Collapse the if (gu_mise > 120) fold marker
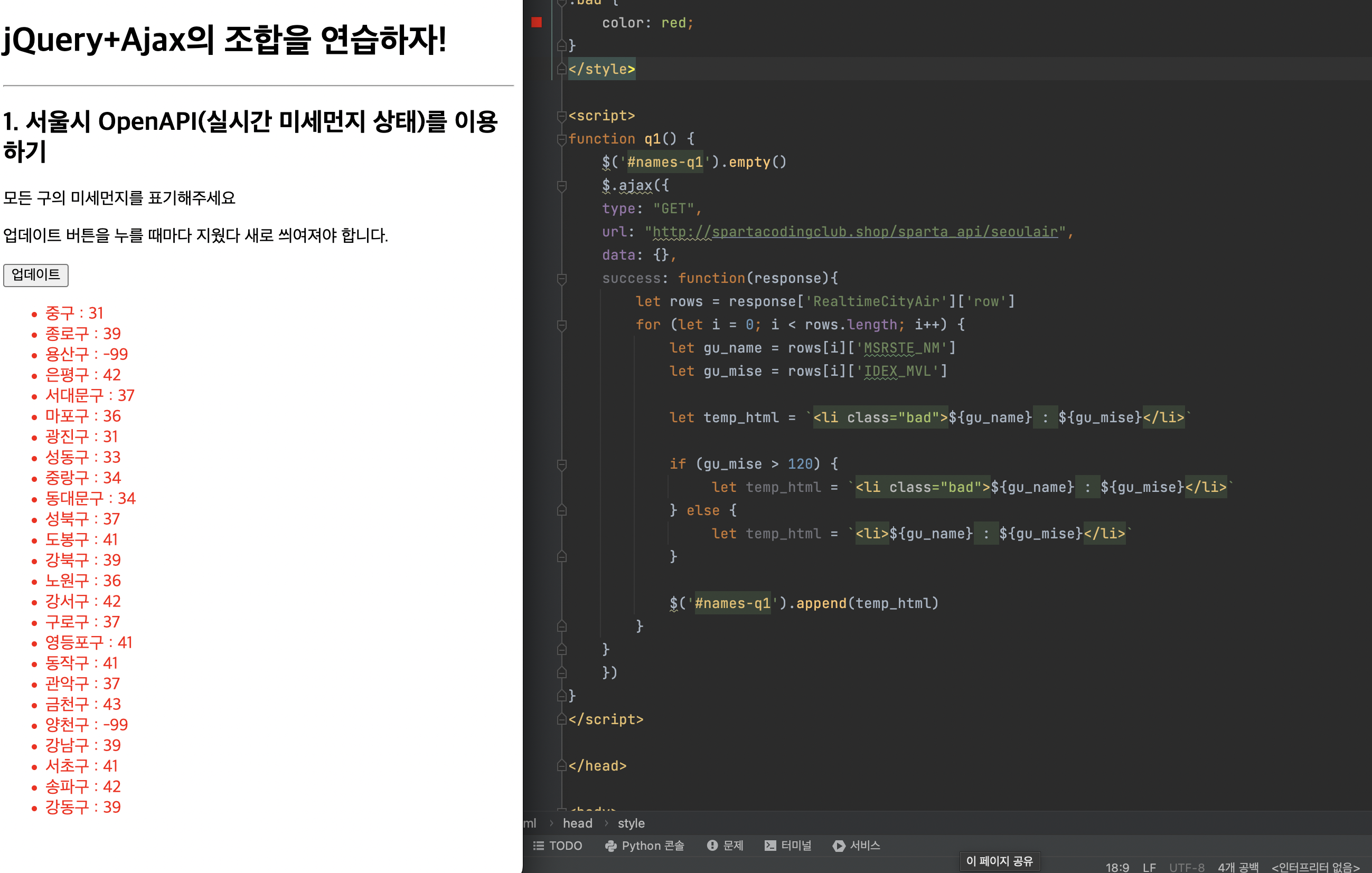1372x873 pixels. (561, 464)
